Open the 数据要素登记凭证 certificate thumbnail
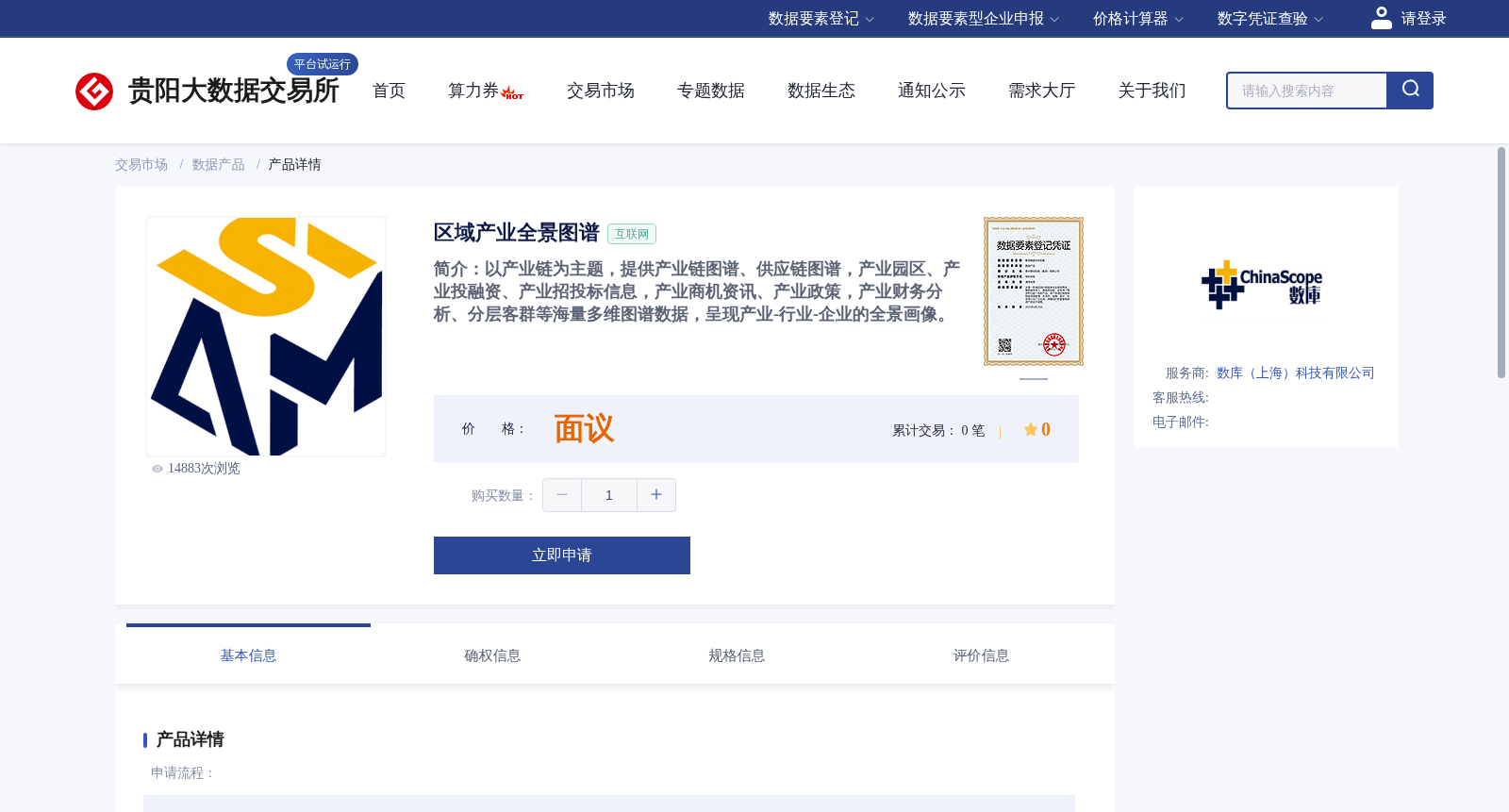This screenshot has height=812, width=1509. [x=1034, y=291]
